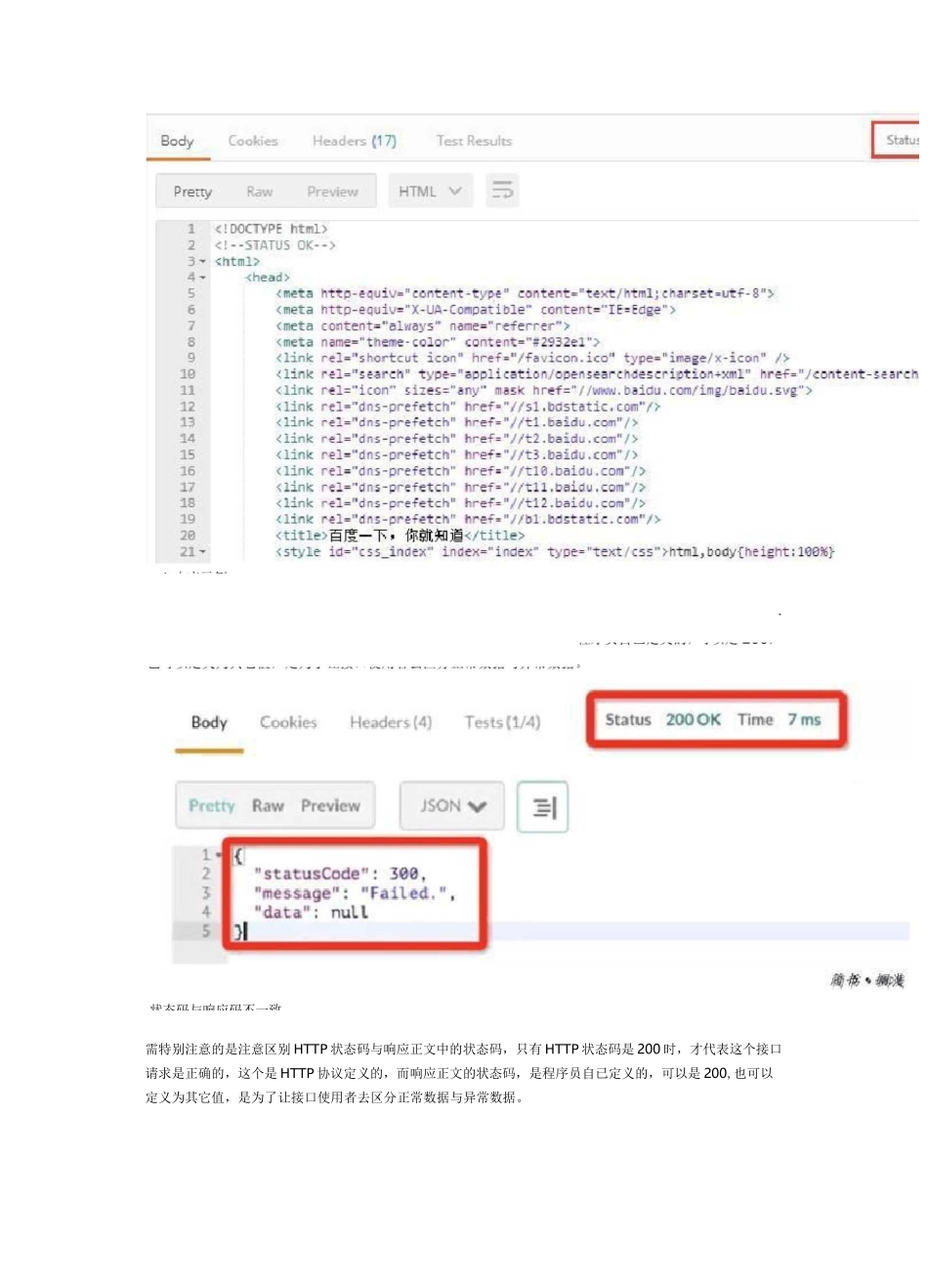The width and height of the screenshot is (928, 1288).
Task: Open the Tests (1/4) tab
Action: coord(502,722)
